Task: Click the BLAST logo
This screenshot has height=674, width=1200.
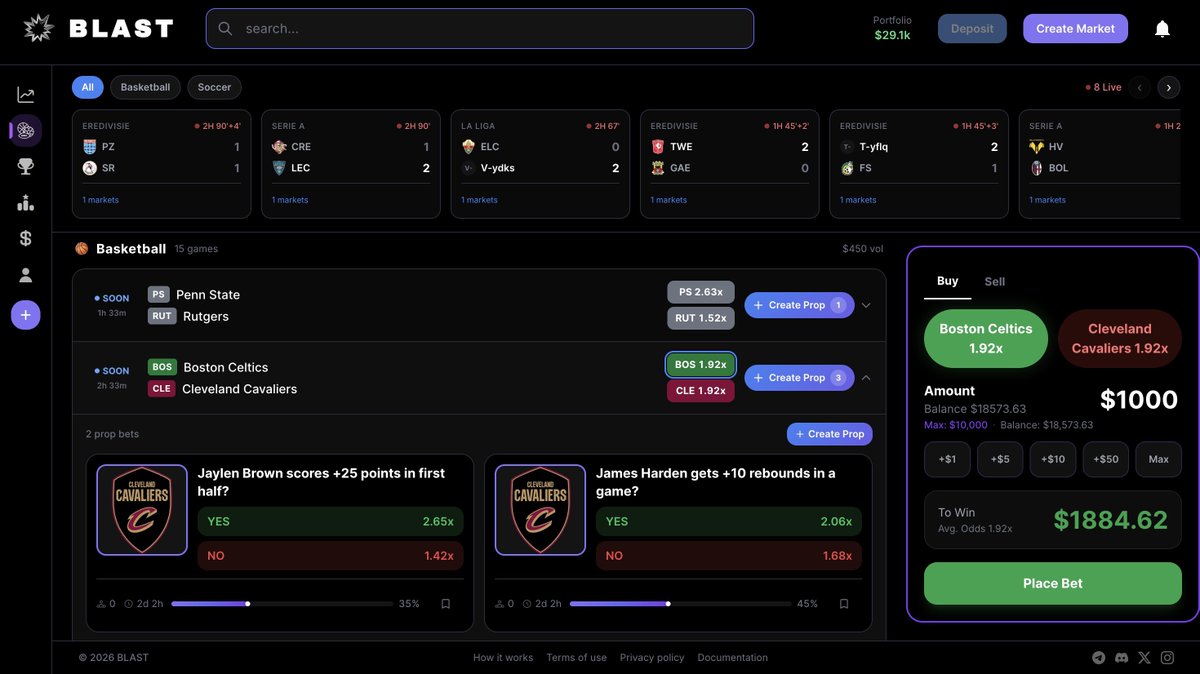Action: [x=98, y=28]
